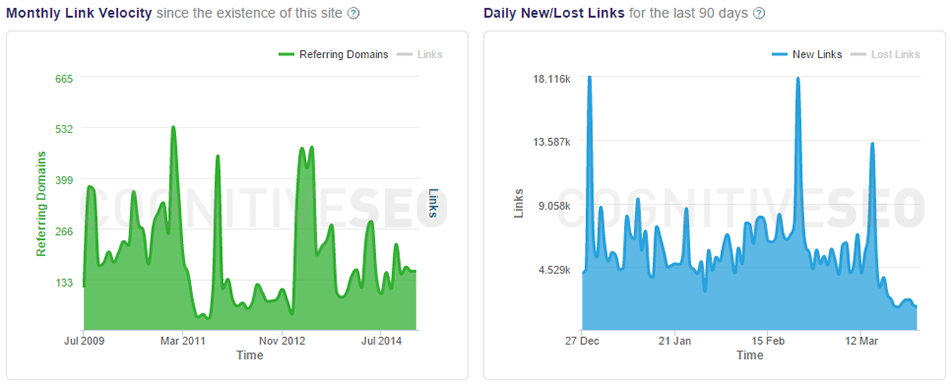
Task: Click the green Referring Domains legend line
Action: pyautogui.click(x=286, y=55)
